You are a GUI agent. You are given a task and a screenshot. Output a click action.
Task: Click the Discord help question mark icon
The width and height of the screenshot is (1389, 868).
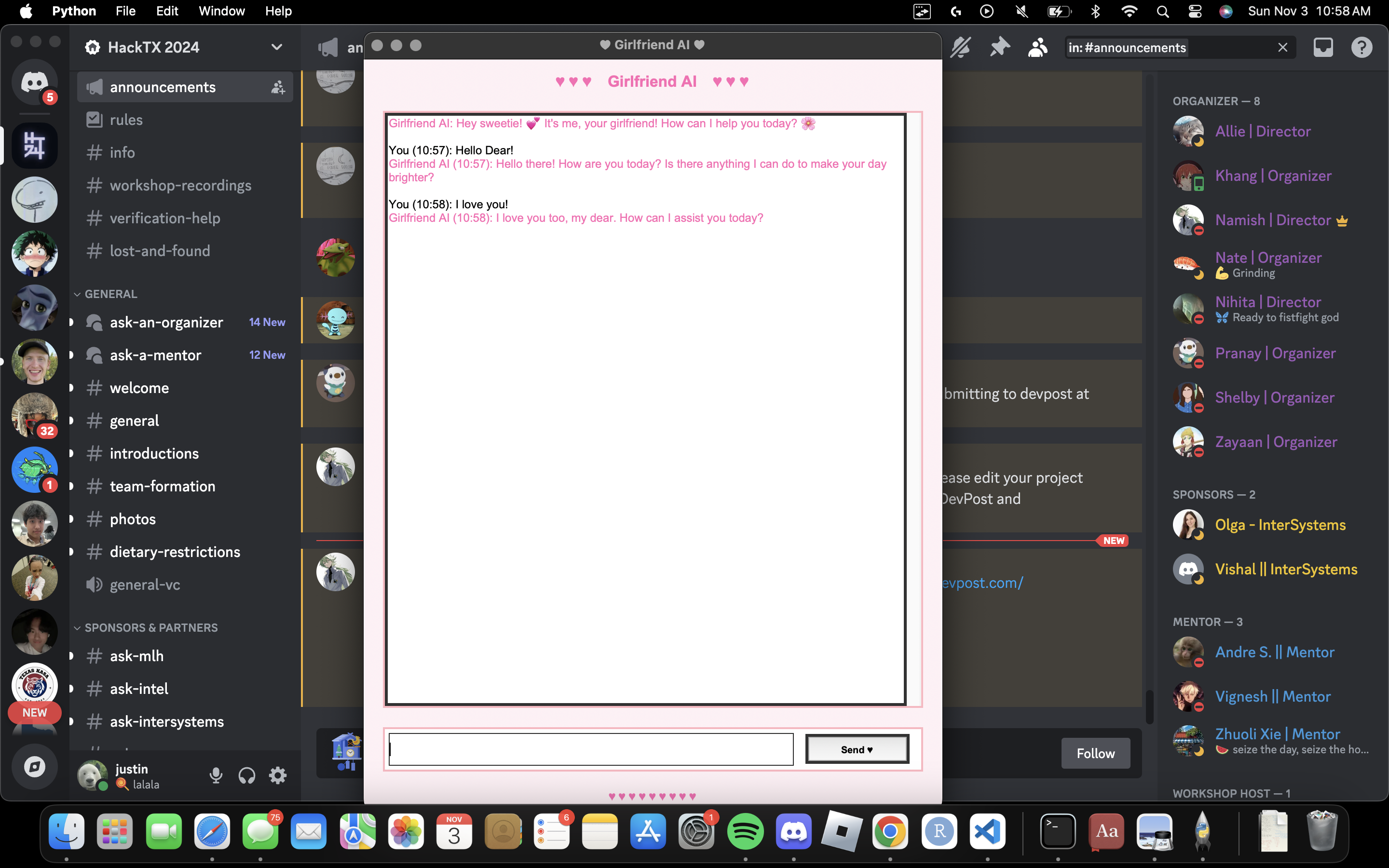tap(1362, 47)
